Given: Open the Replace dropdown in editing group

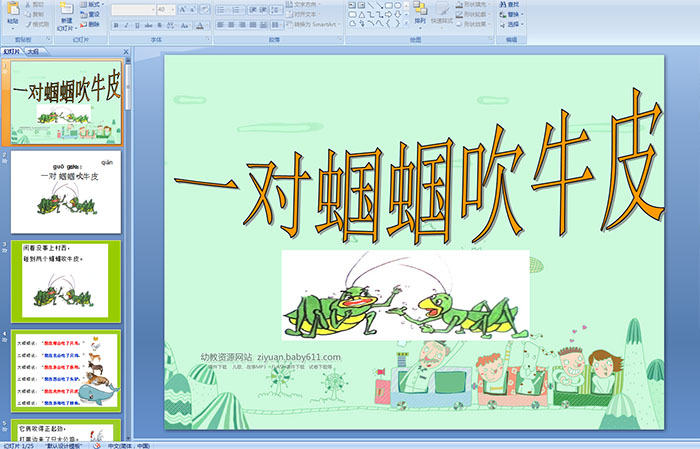Looking at the screenshot, I should coord(512,14).
